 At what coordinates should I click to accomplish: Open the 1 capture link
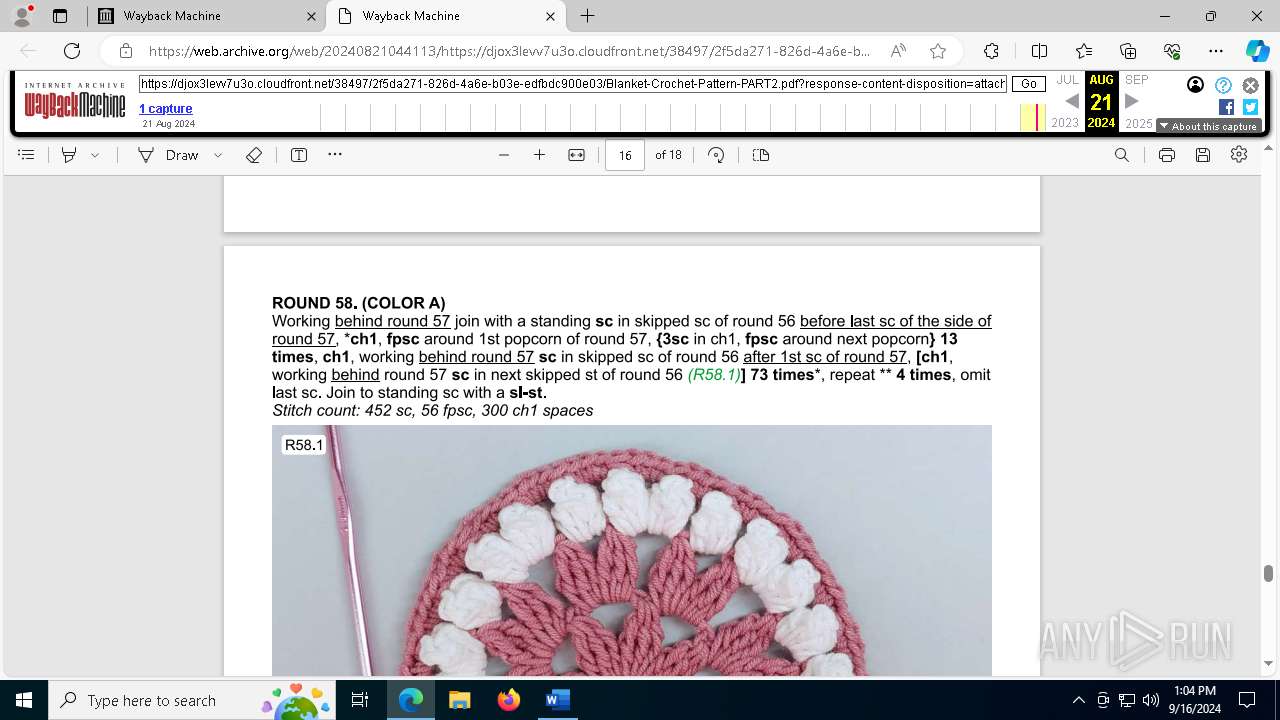(166, 108)
